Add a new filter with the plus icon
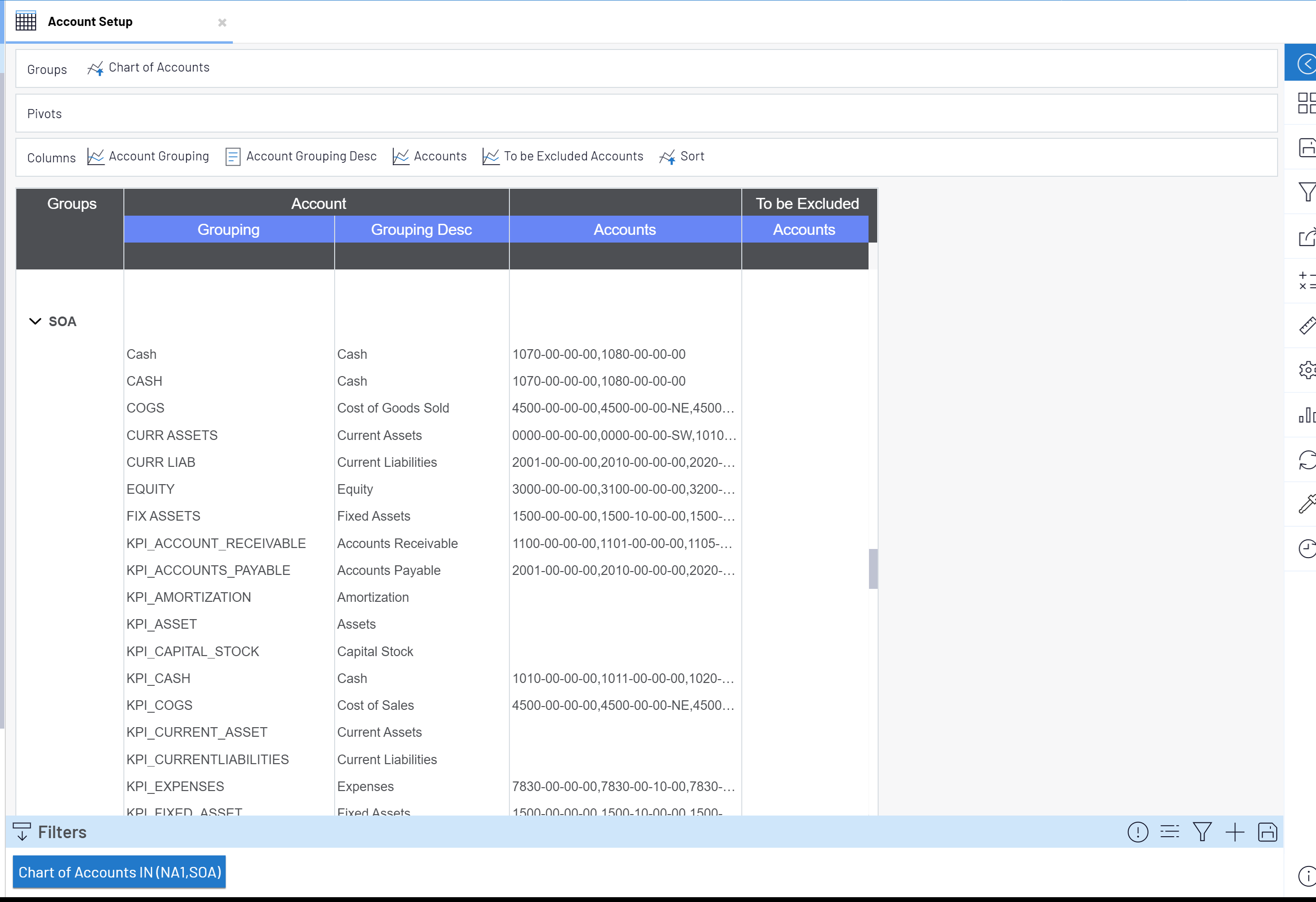This screenshot has width=1316, height=902. (1235, 832)
